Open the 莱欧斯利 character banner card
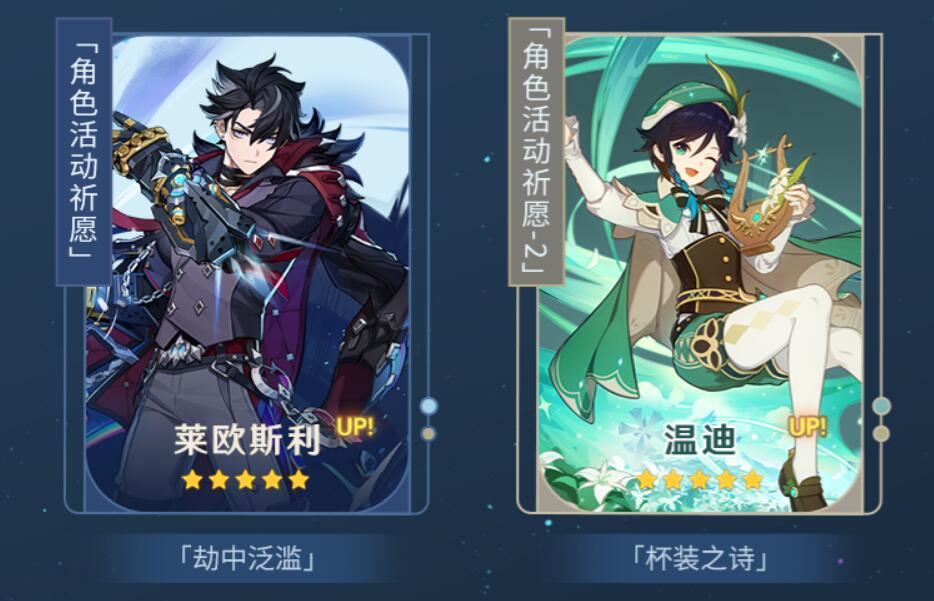Image resolution: width=934 pixels, height=601 pixels. point(247,274)
